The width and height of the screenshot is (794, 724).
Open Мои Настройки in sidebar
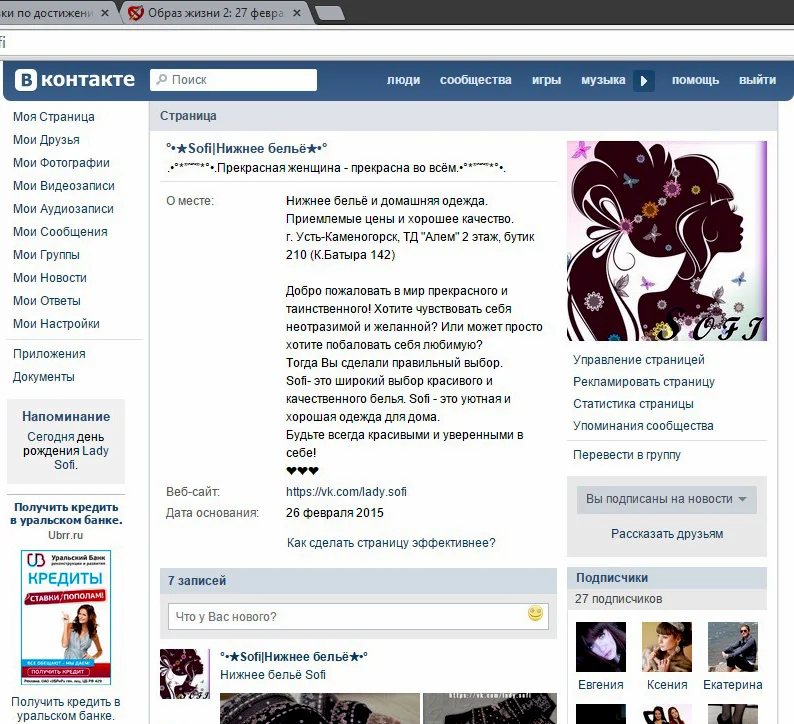56,324
